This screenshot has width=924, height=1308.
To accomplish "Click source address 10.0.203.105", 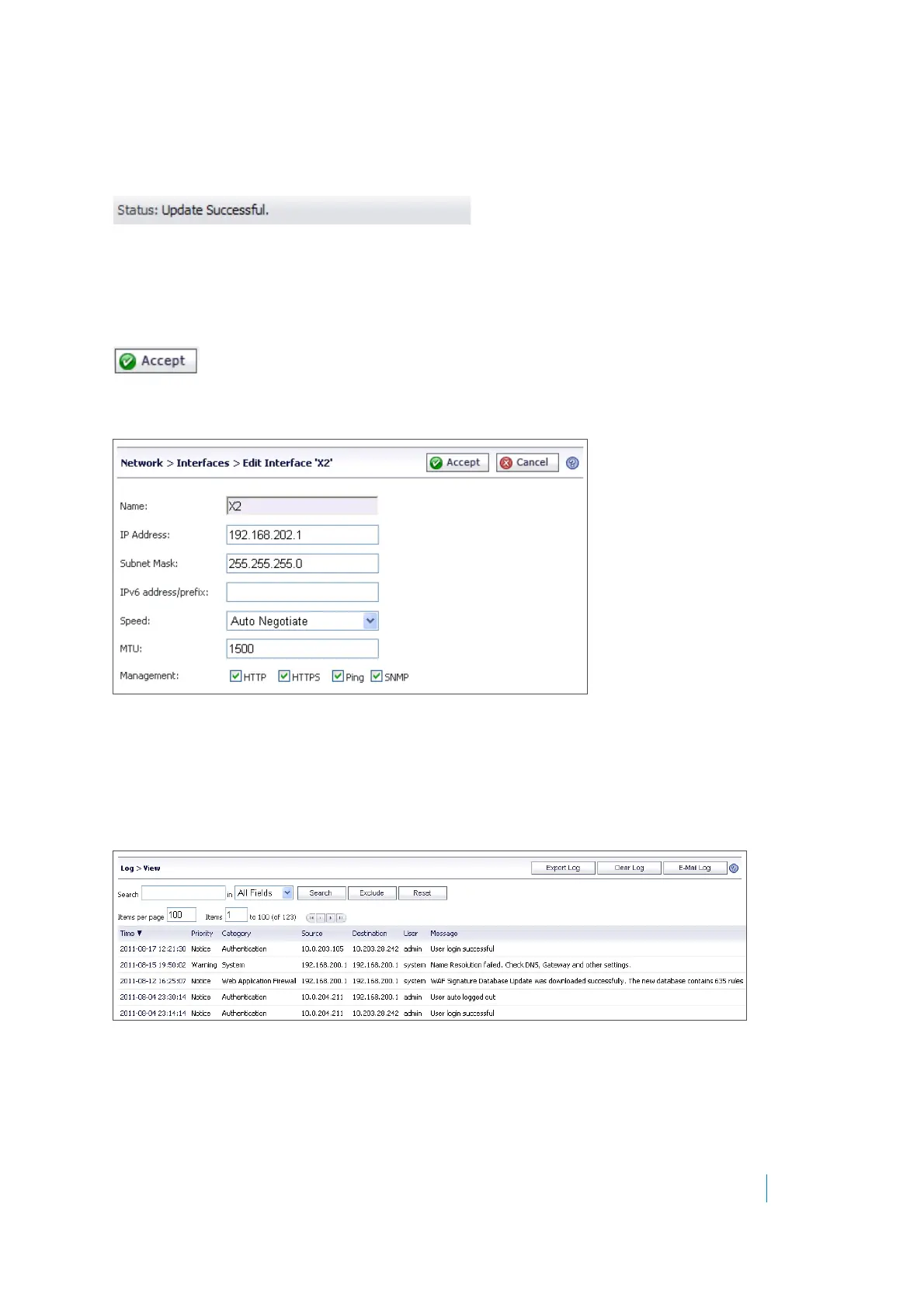I will pos(322,949).
